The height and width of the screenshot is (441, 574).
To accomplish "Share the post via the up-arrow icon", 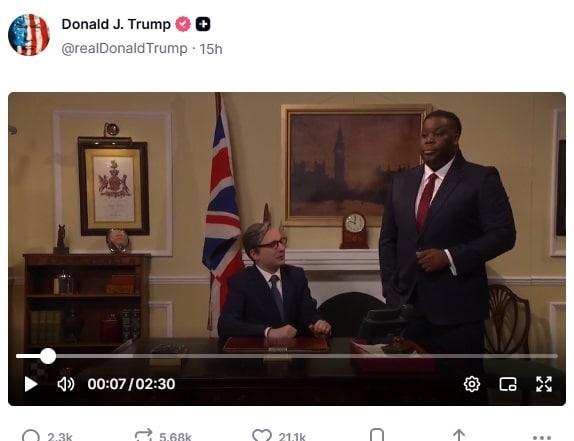I will point(459,436).
